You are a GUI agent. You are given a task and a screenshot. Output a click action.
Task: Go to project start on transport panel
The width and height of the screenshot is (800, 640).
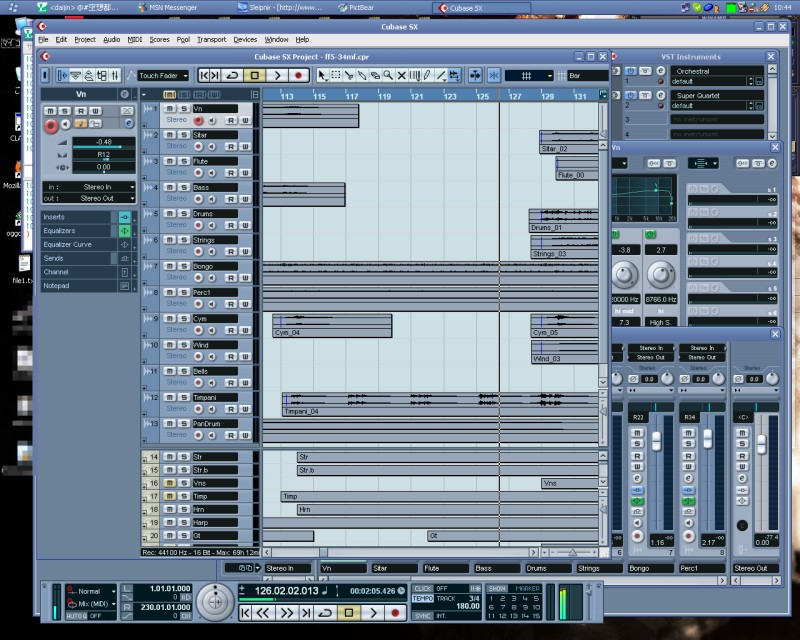[245, 612]
